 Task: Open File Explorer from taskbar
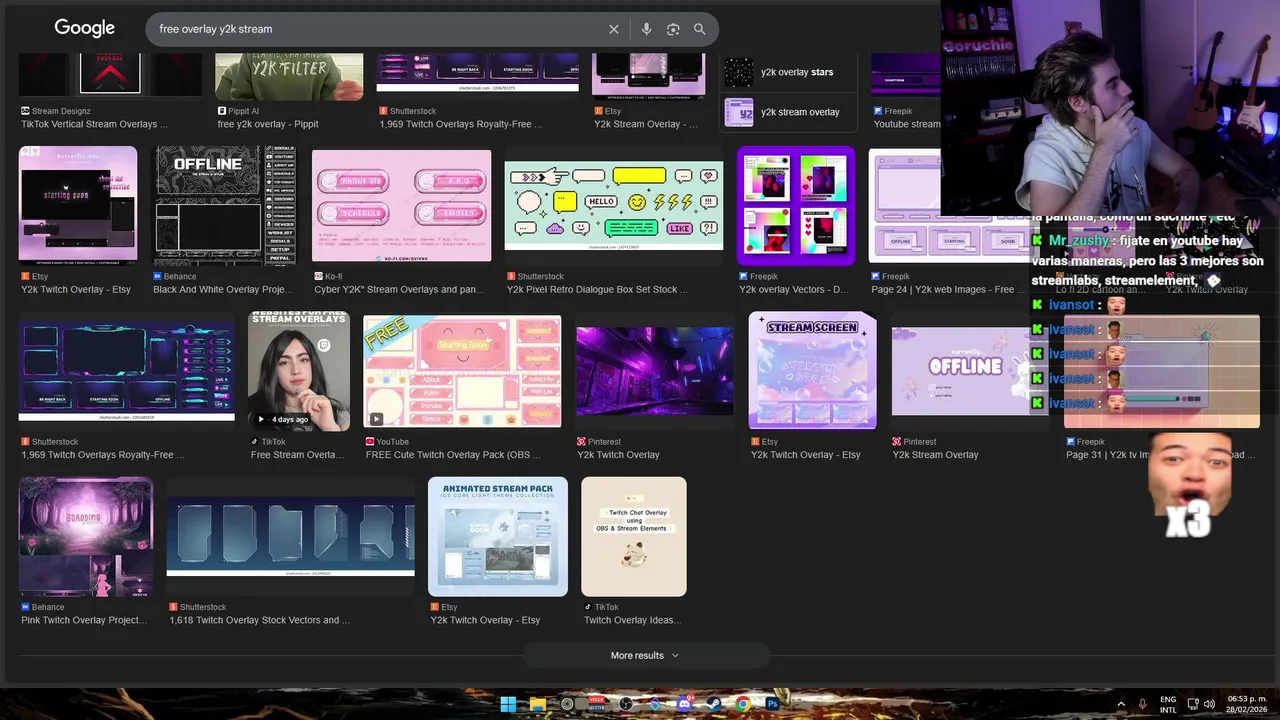click(538, 704)
